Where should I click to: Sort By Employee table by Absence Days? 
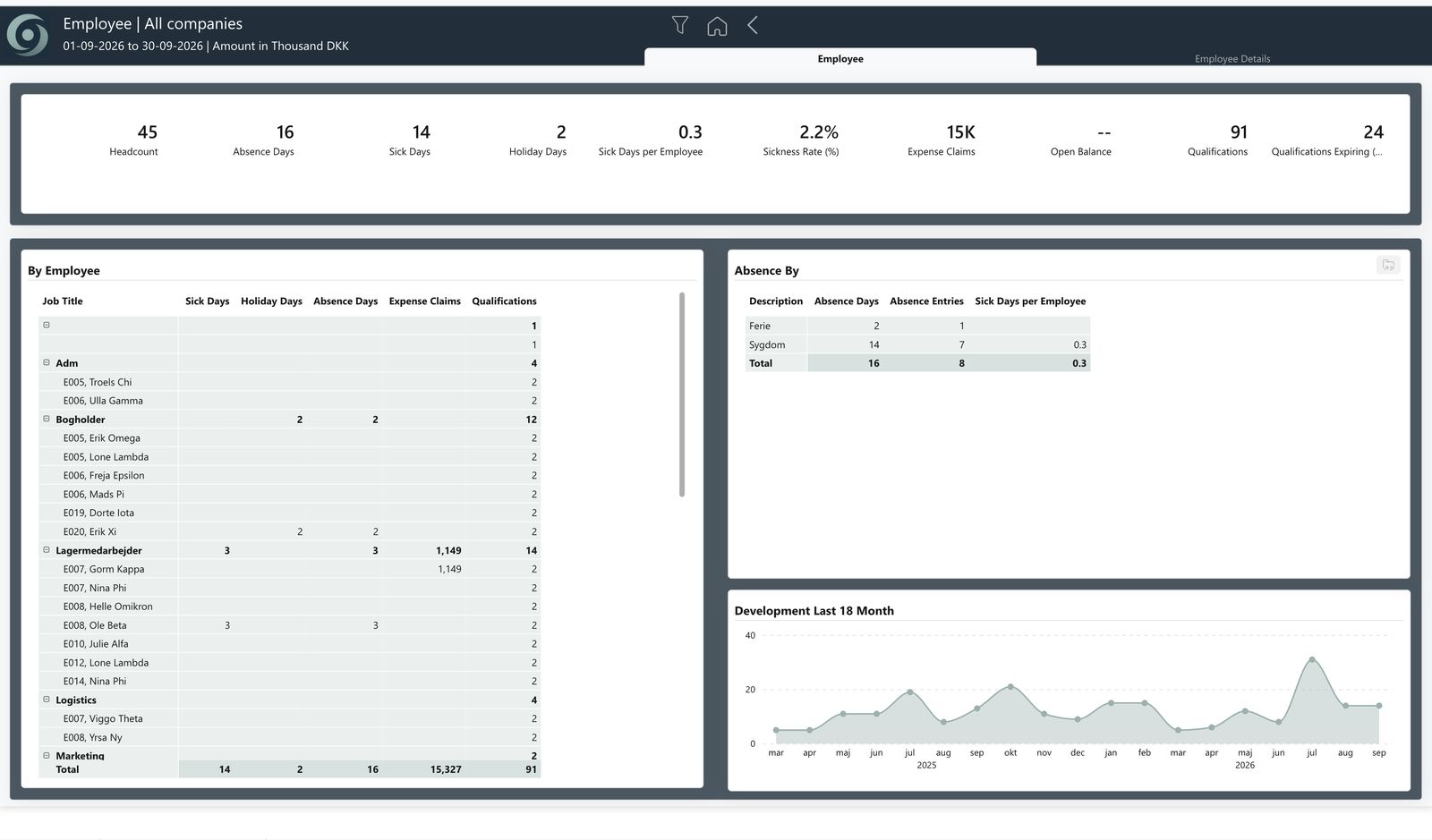(345, 301)
